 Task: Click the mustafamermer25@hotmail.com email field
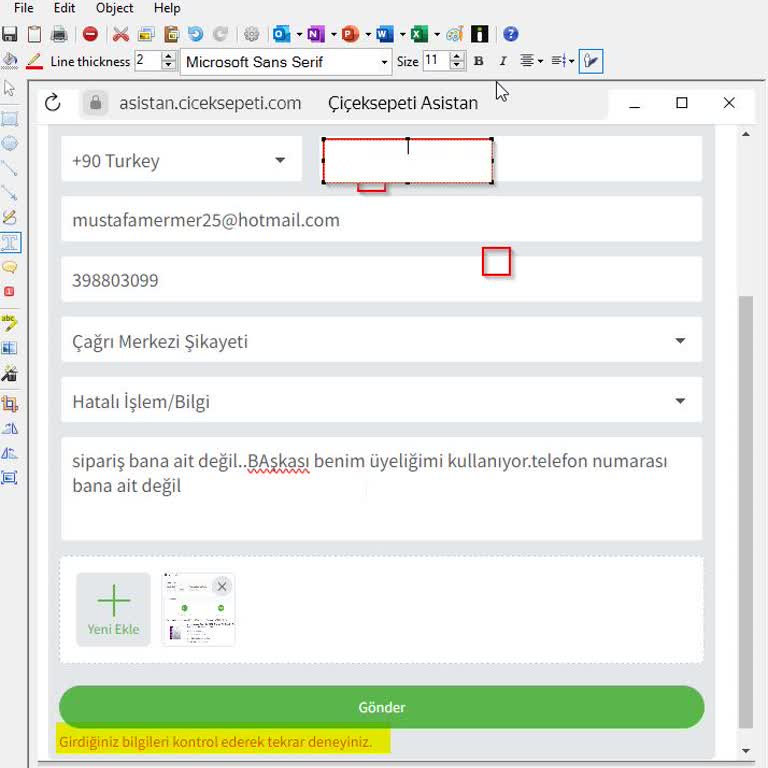pyautogui.click(x=381, y=219)
